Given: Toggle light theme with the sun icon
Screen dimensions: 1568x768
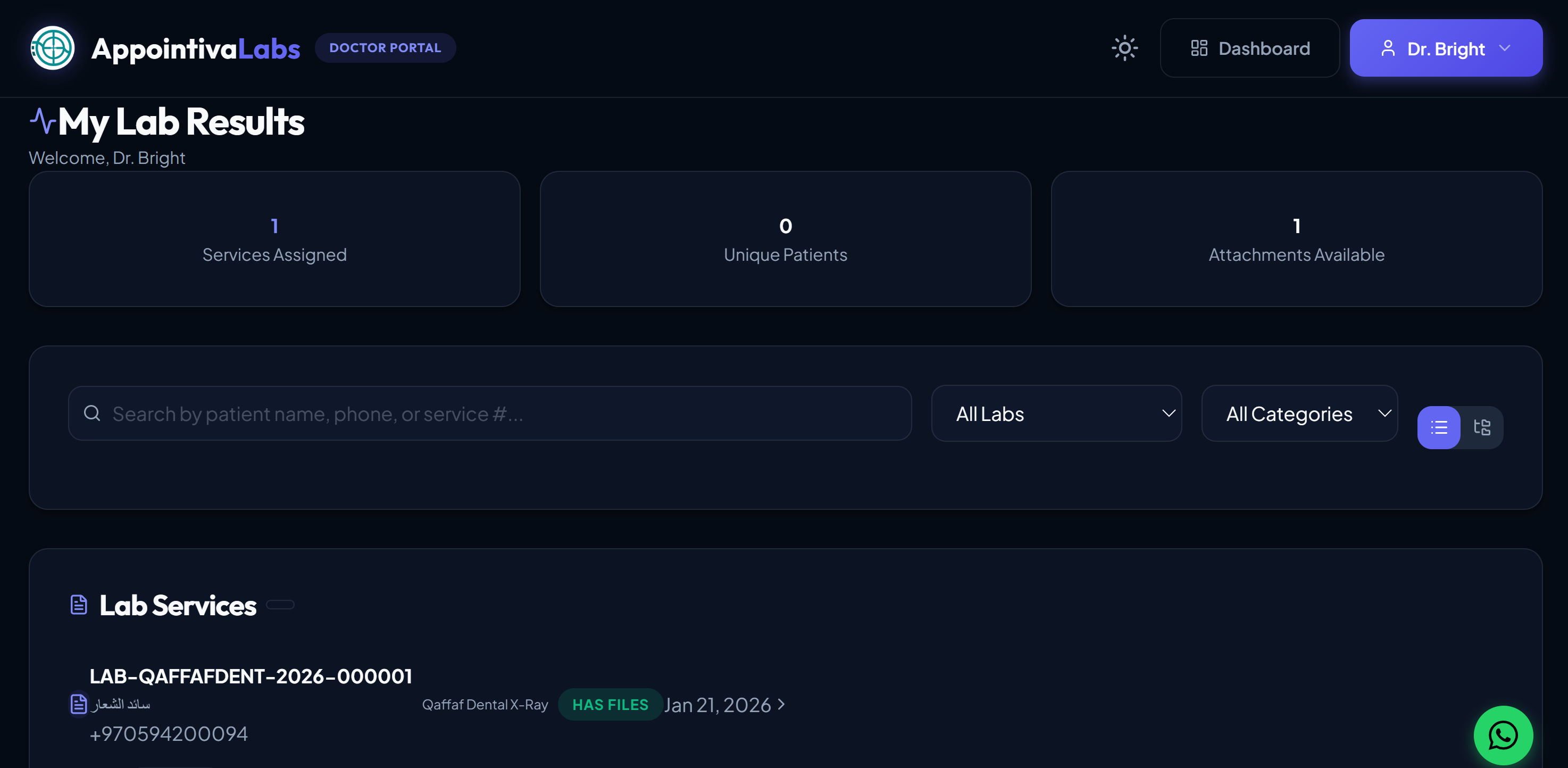Looking at the screenshot, I should 1124,47.
